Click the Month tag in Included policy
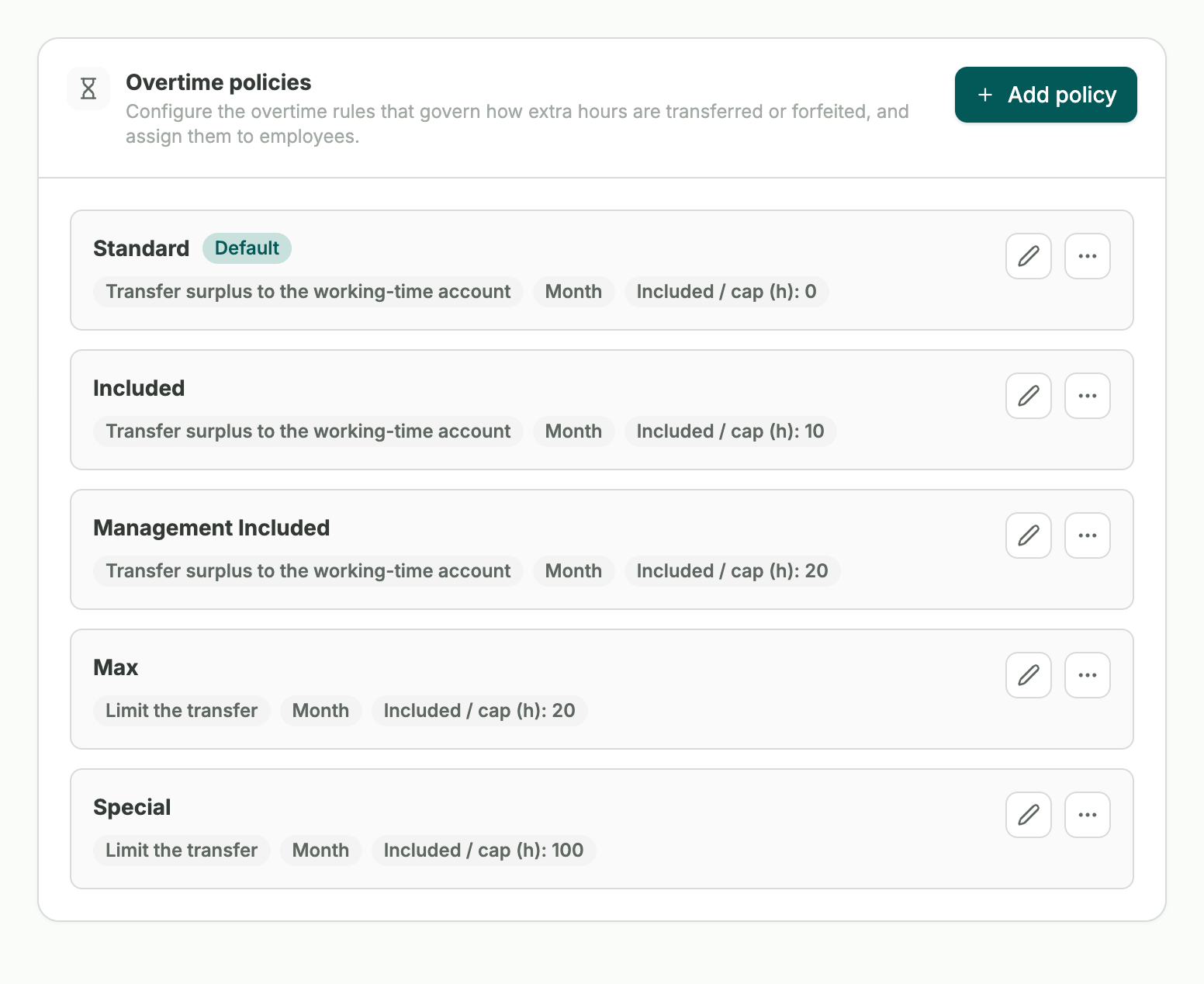This screenshot has width=1204, height=984. pyautogui.click(x=574, y=431)
